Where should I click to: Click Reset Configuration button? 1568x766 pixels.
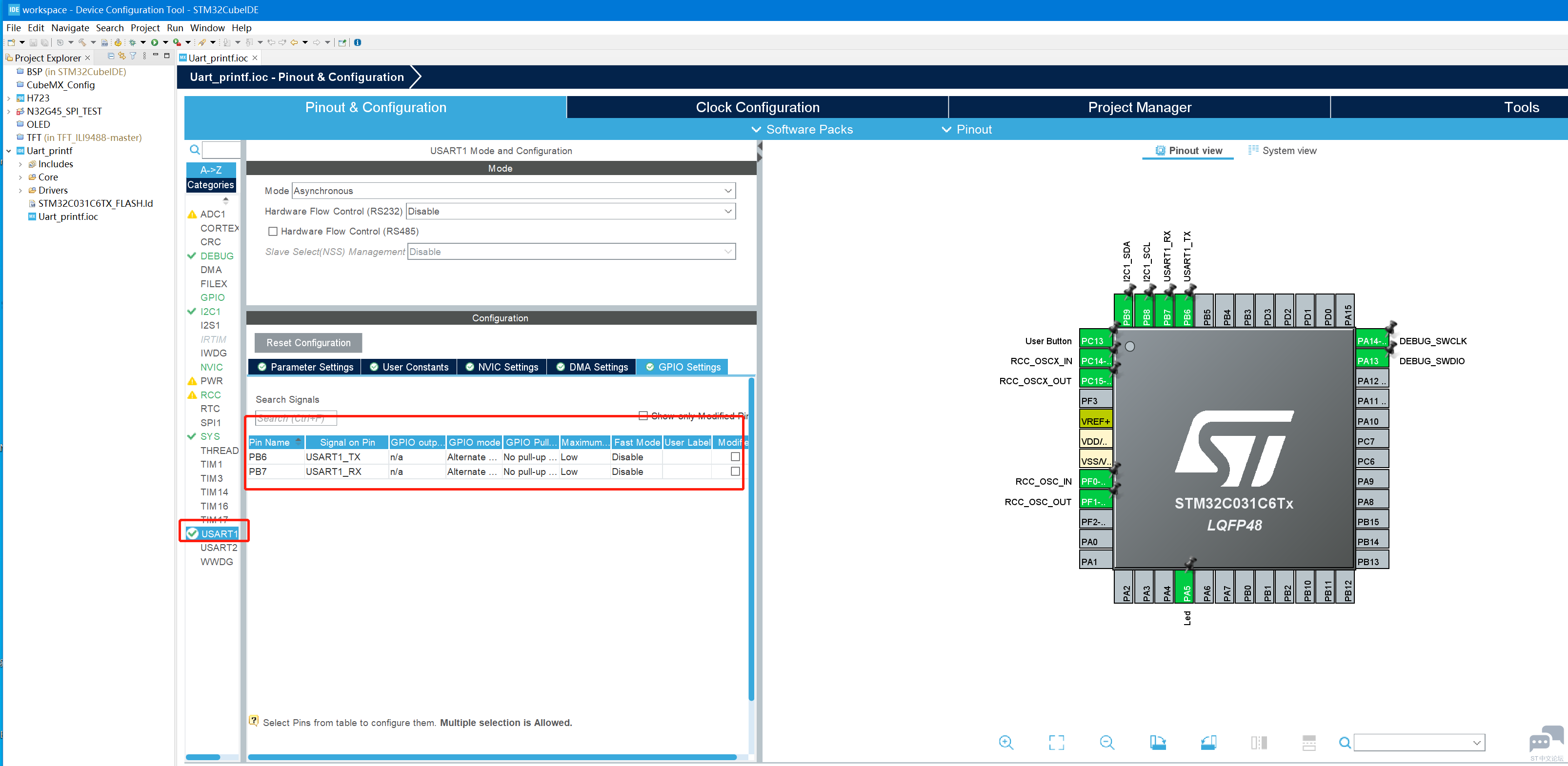(308, 343)
